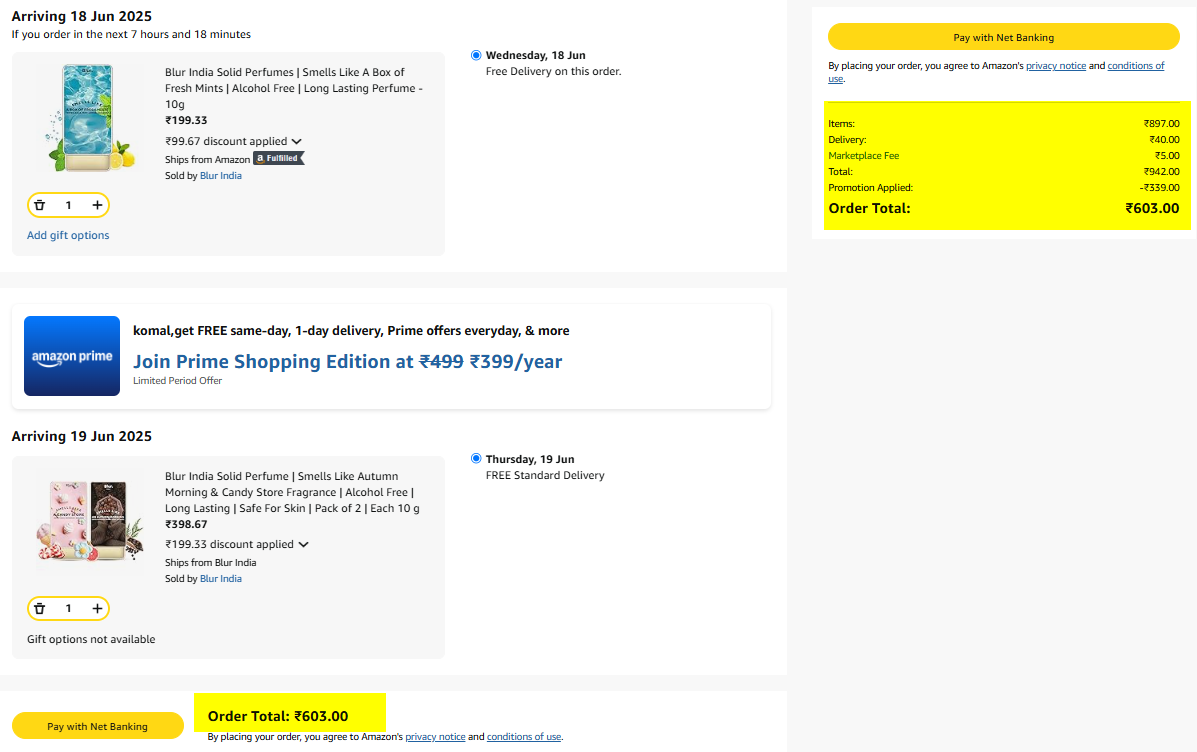Open privacy notice link in order summary
This screenshot has width=1197, height=752.
coord(1056,66)
